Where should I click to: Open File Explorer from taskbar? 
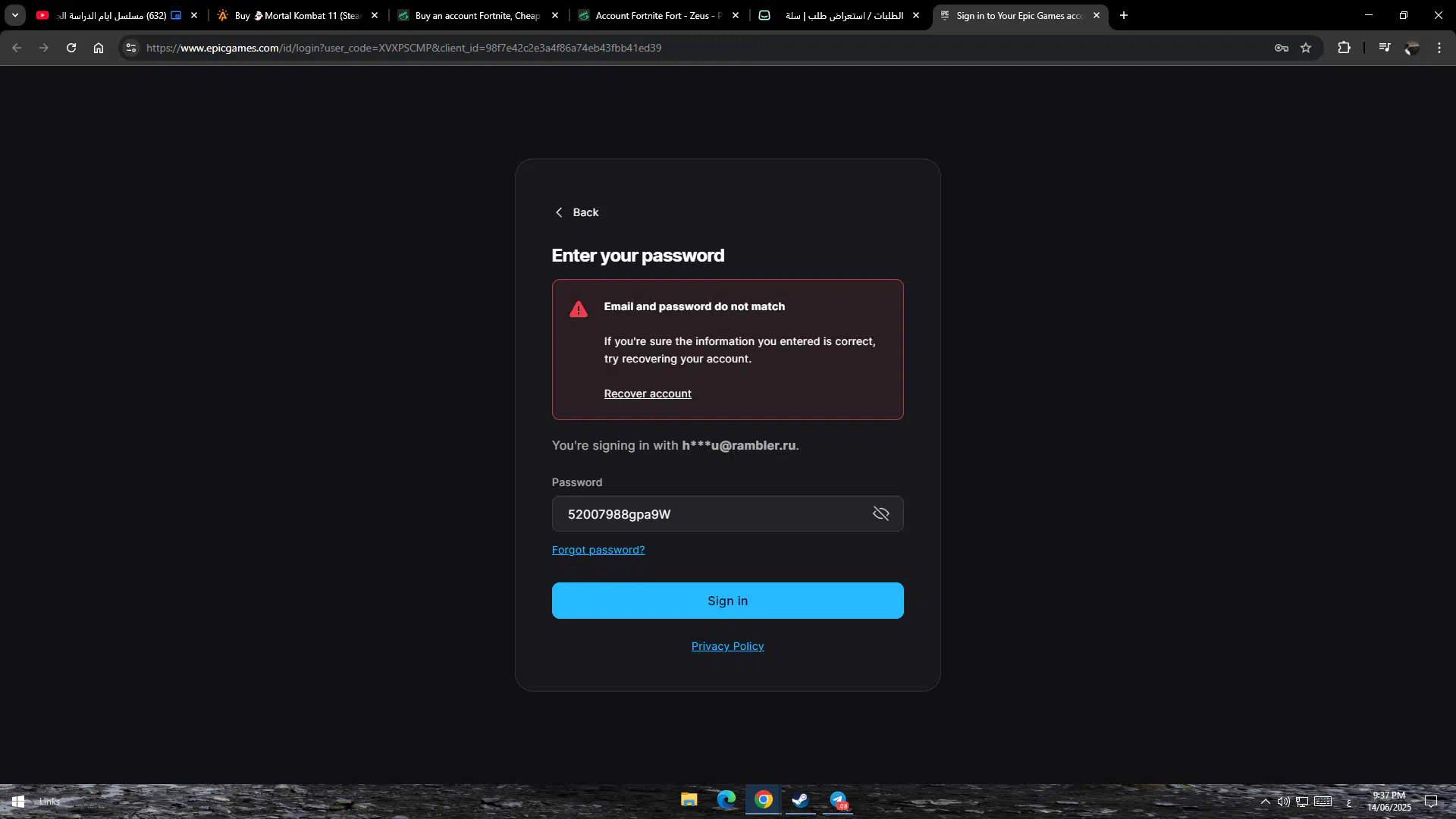point(689,800)
